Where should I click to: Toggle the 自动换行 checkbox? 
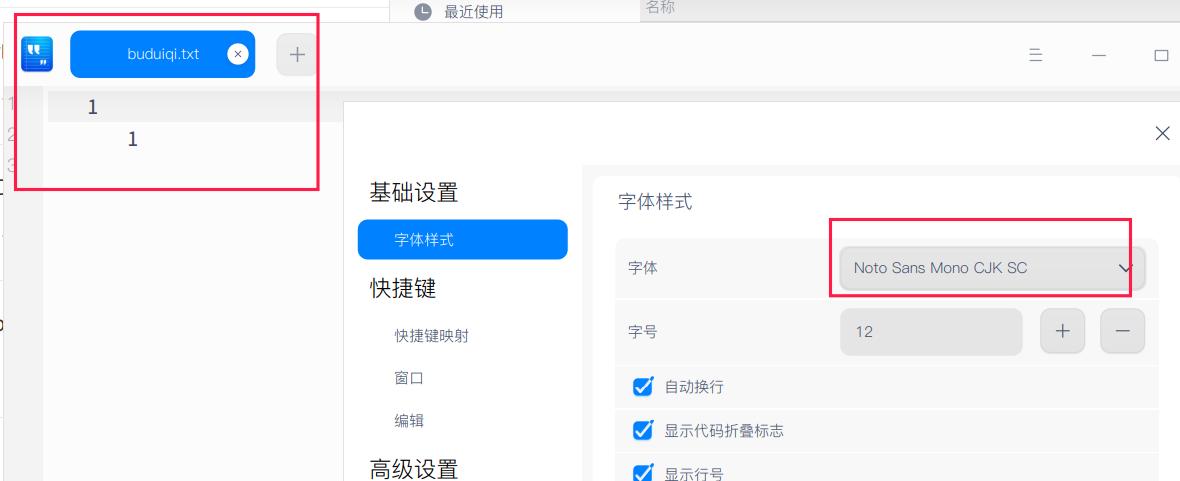pyautogui.click(x=643, y=386)
